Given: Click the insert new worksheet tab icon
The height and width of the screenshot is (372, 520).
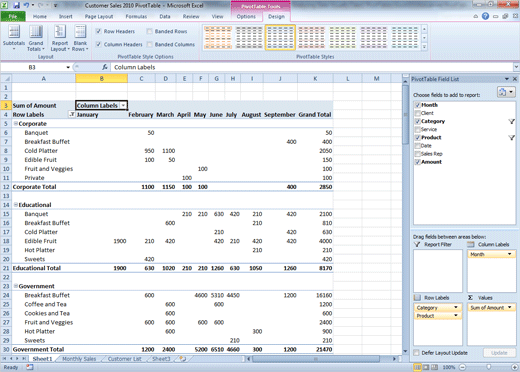Looking at the screenshot, I should coord(182,359).
